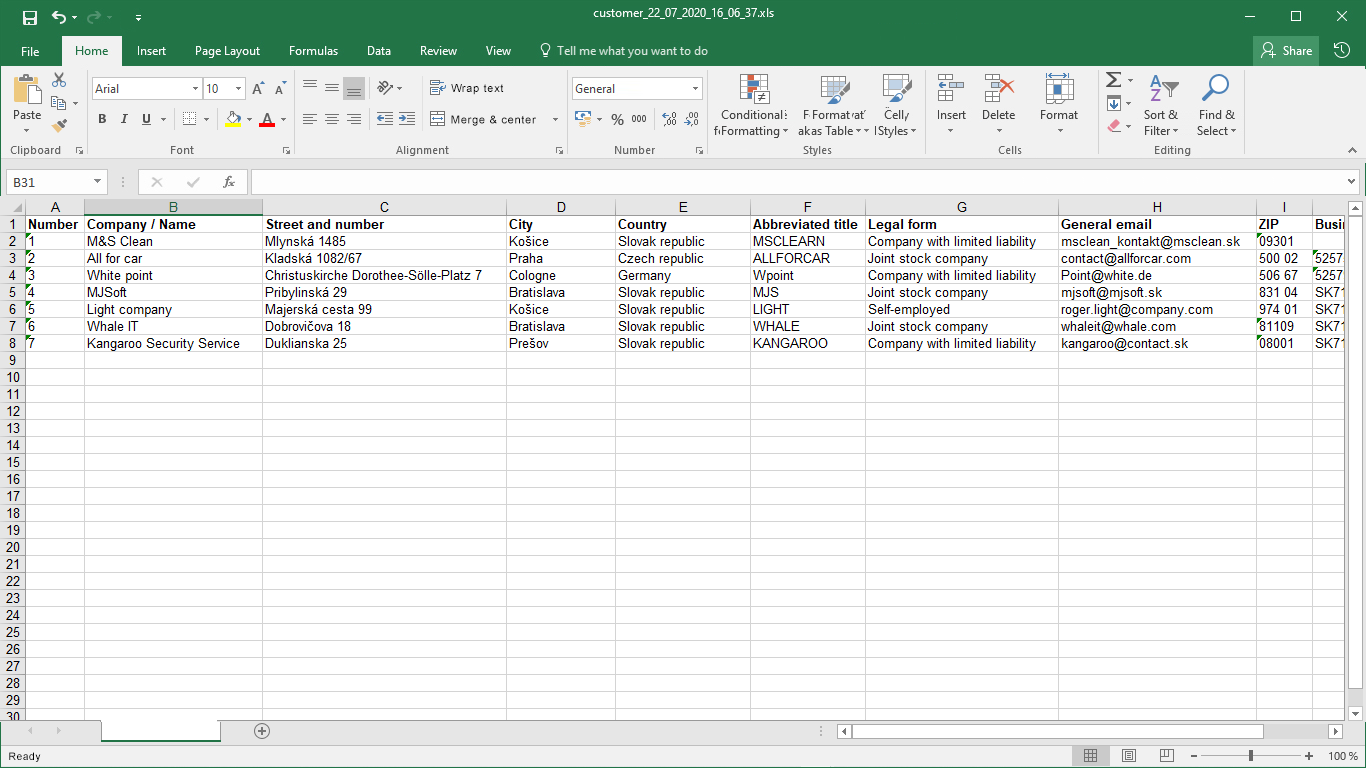Open Customize Quick Access Toolbar dropdown

(138, 18)
